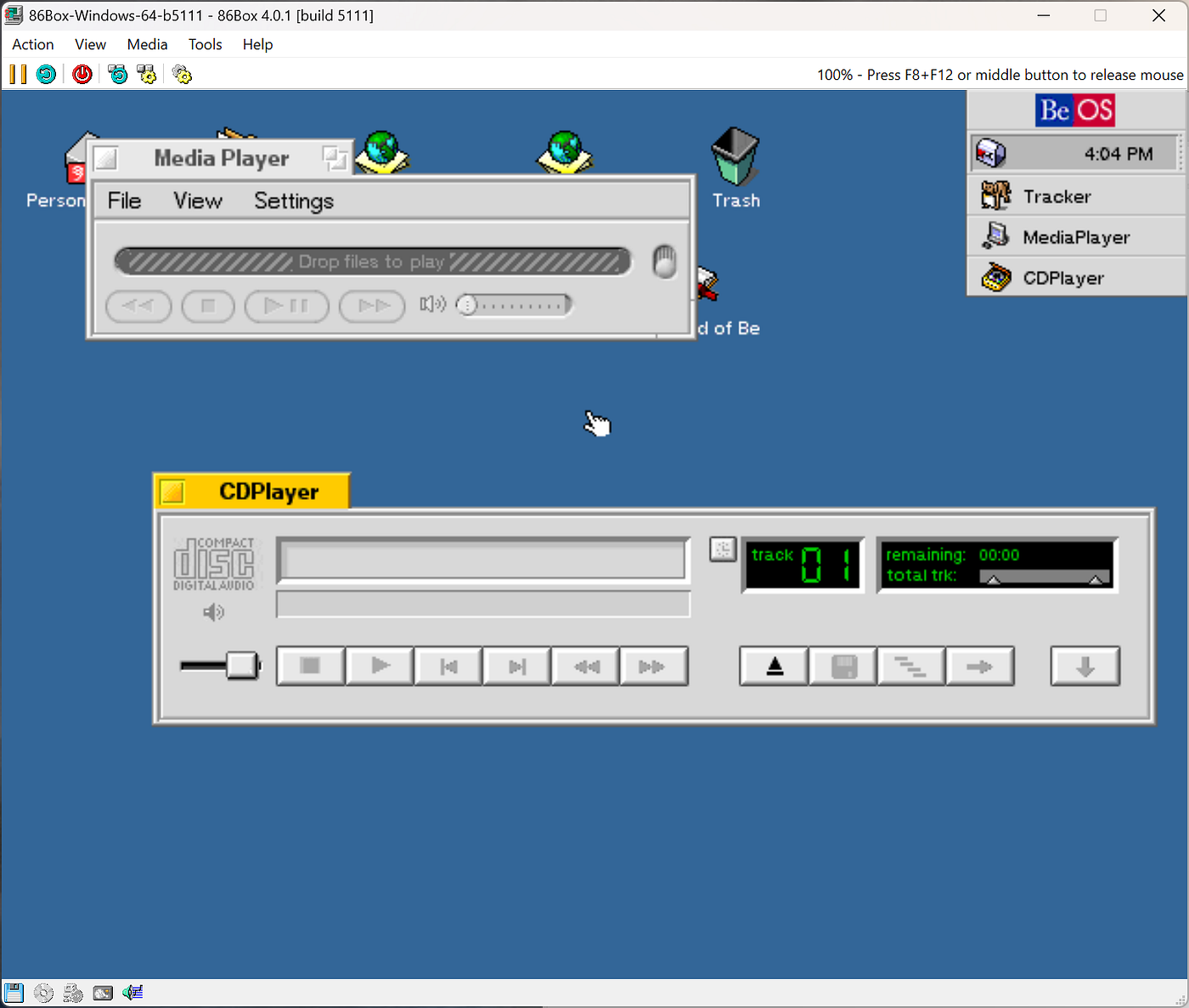Click the 4:04 PM clock in Deskbar
Screen dimensions: 1189x1008
click(1119, 154)
